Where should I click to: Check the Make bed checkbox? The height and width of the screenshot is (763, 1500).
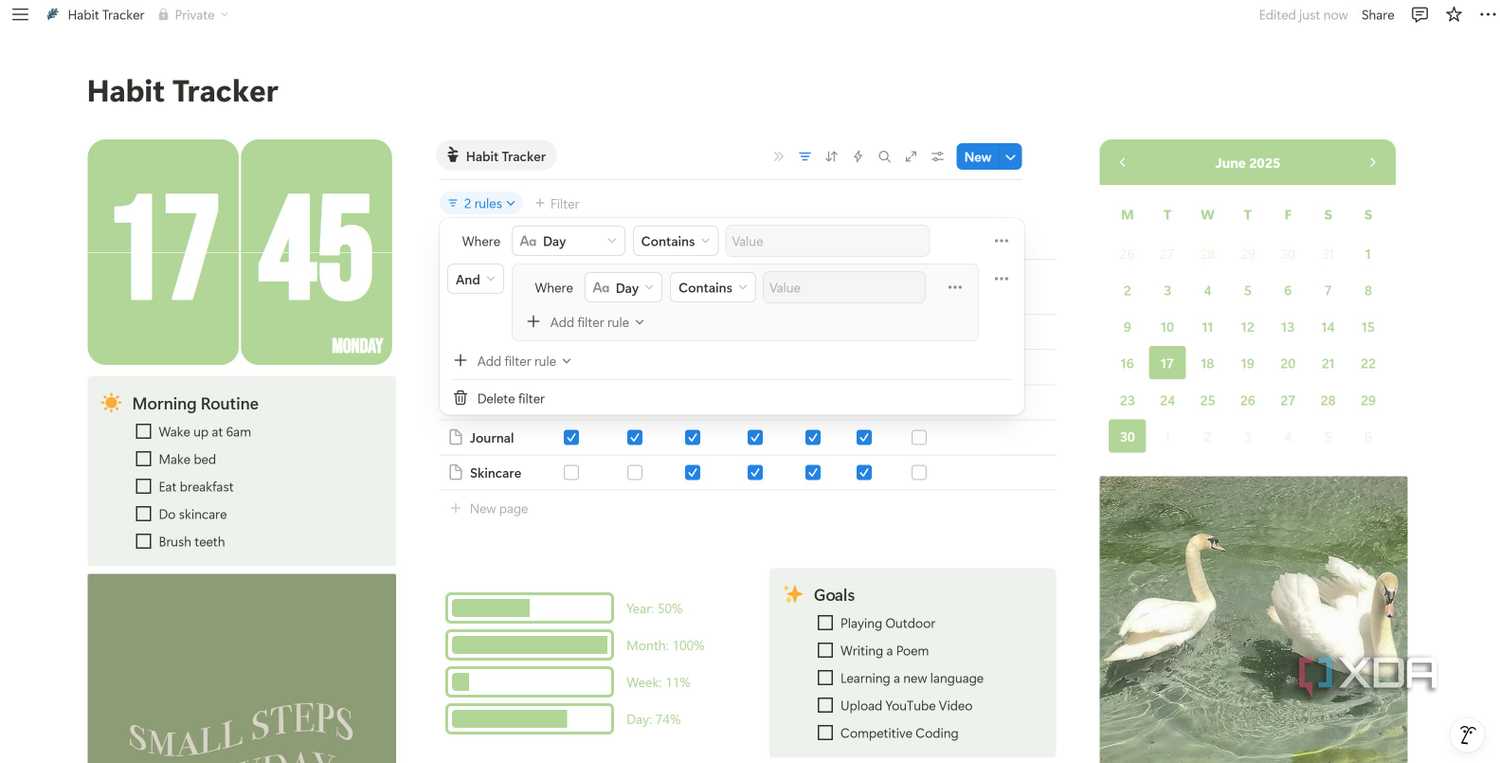pos(143,459)
